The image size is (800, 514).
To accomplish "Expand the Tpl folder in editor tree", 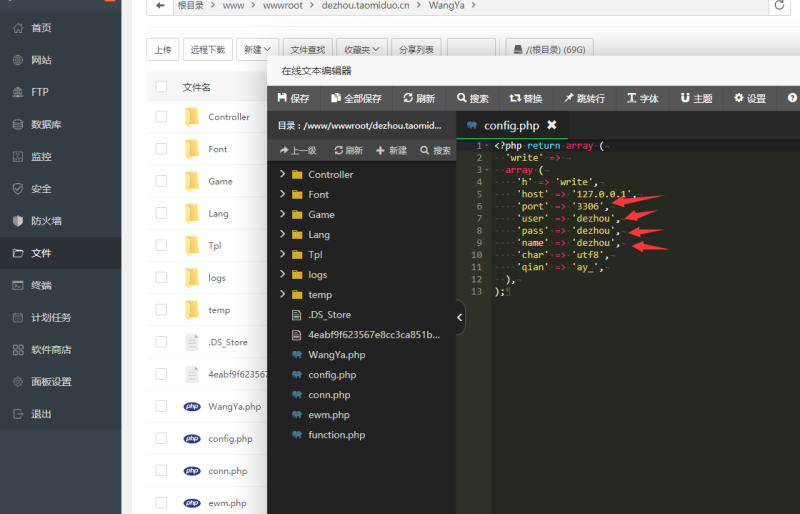I will pos(283,254).
